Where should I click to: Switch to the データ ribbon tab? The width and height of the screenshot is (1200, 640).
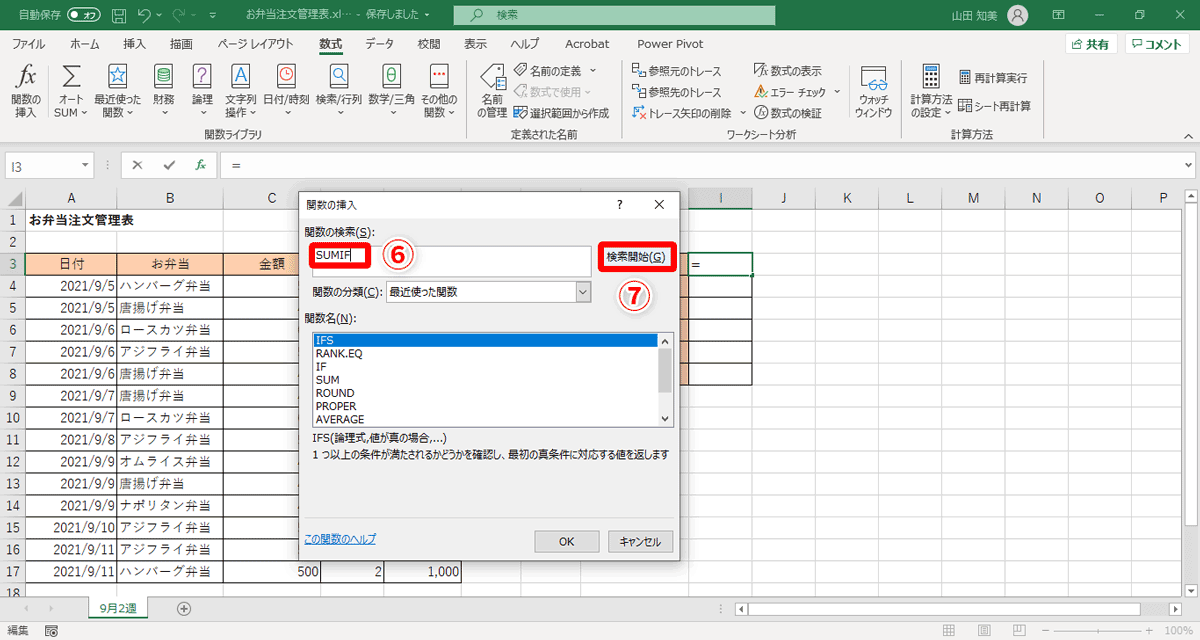380,44
